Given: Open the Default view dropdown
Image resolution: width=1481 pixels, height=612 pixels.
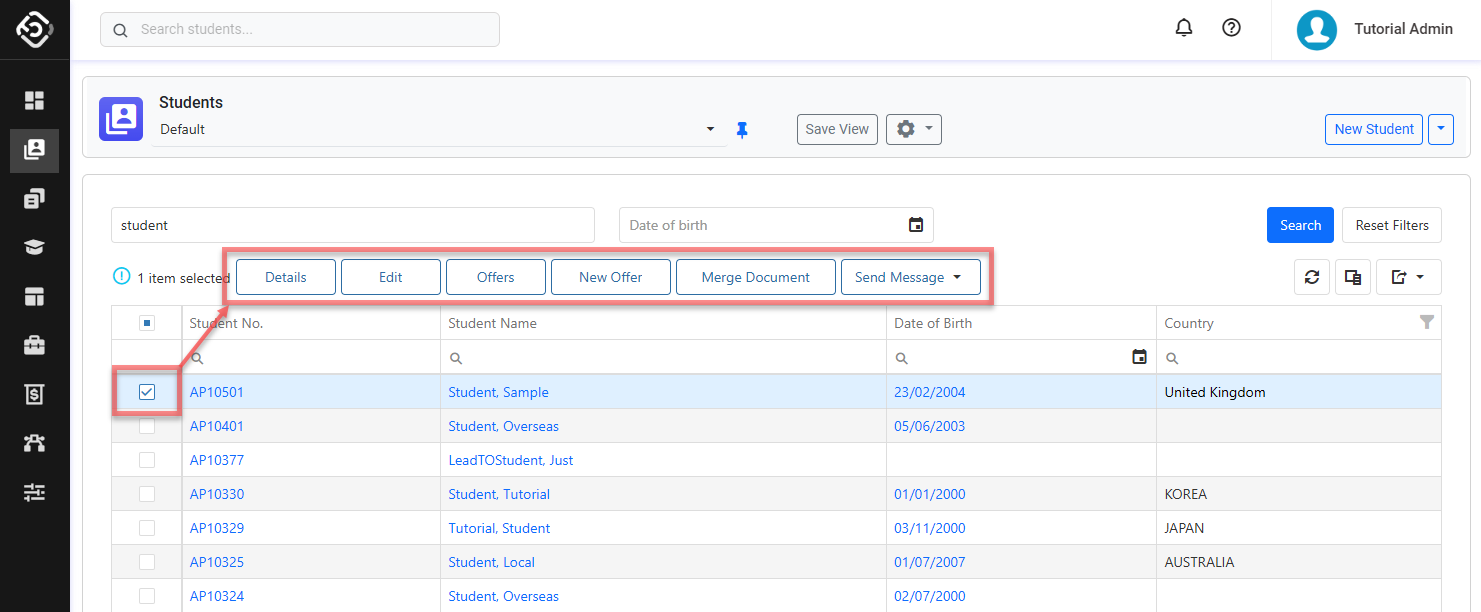Looking at the screenshot, I should pos(438,130).
